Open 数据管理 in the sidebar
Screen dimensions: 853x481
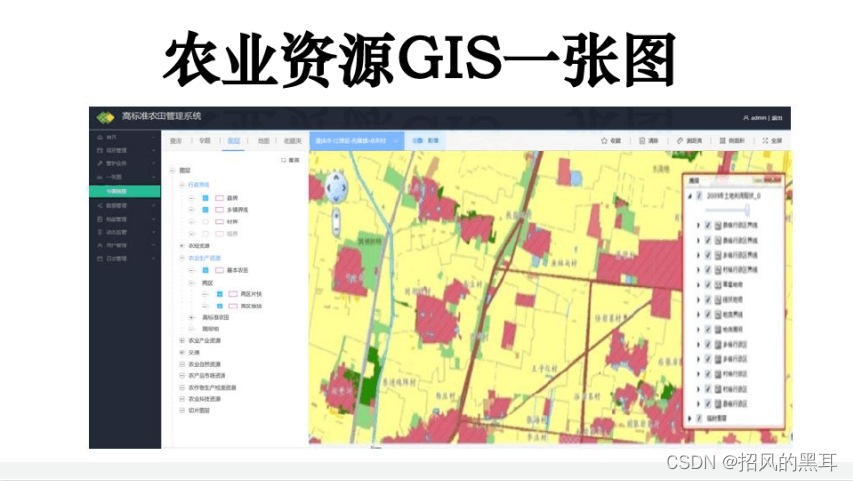[x=116, y=206]
